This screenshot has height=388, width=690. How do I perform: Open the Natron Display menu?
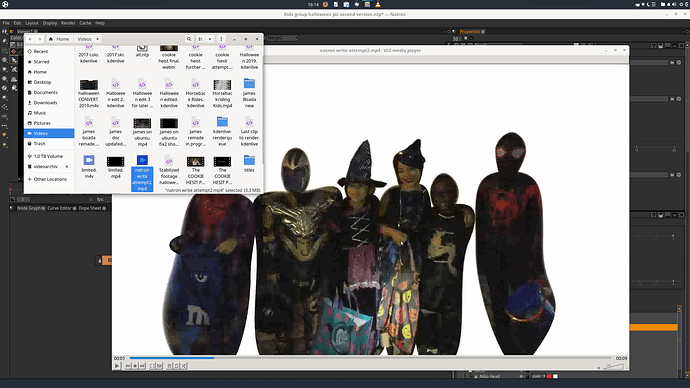(x=50, y=23)
